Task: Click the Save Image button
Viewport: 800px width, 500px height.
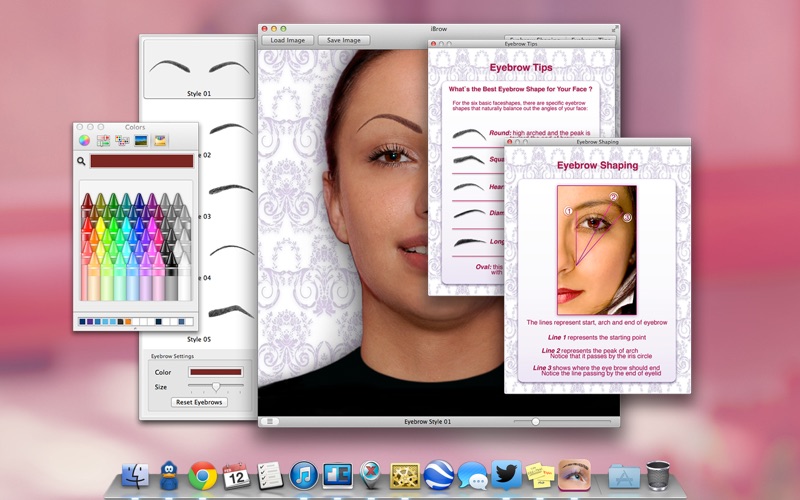Action: pyautogui.click(x=344, y=40)
